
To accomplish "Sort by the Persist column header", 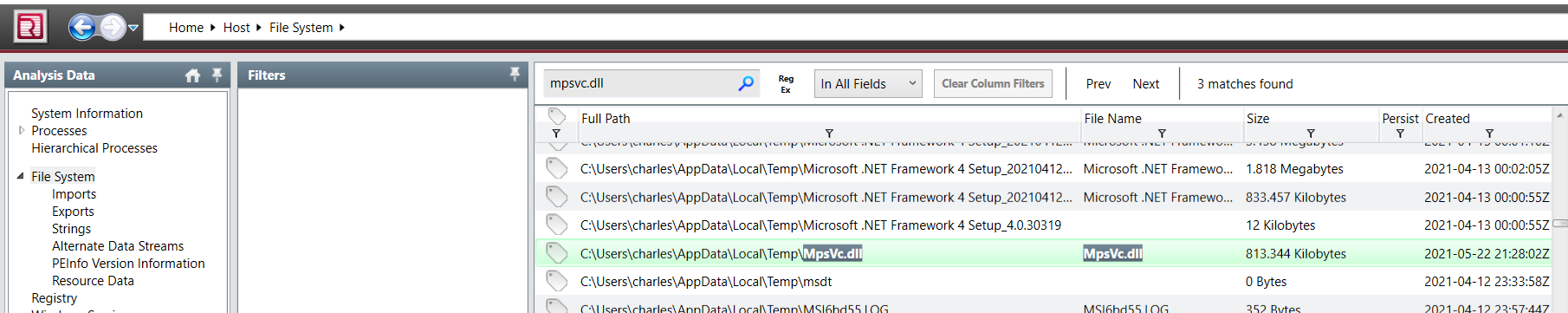I will [x=1400, y=119].
